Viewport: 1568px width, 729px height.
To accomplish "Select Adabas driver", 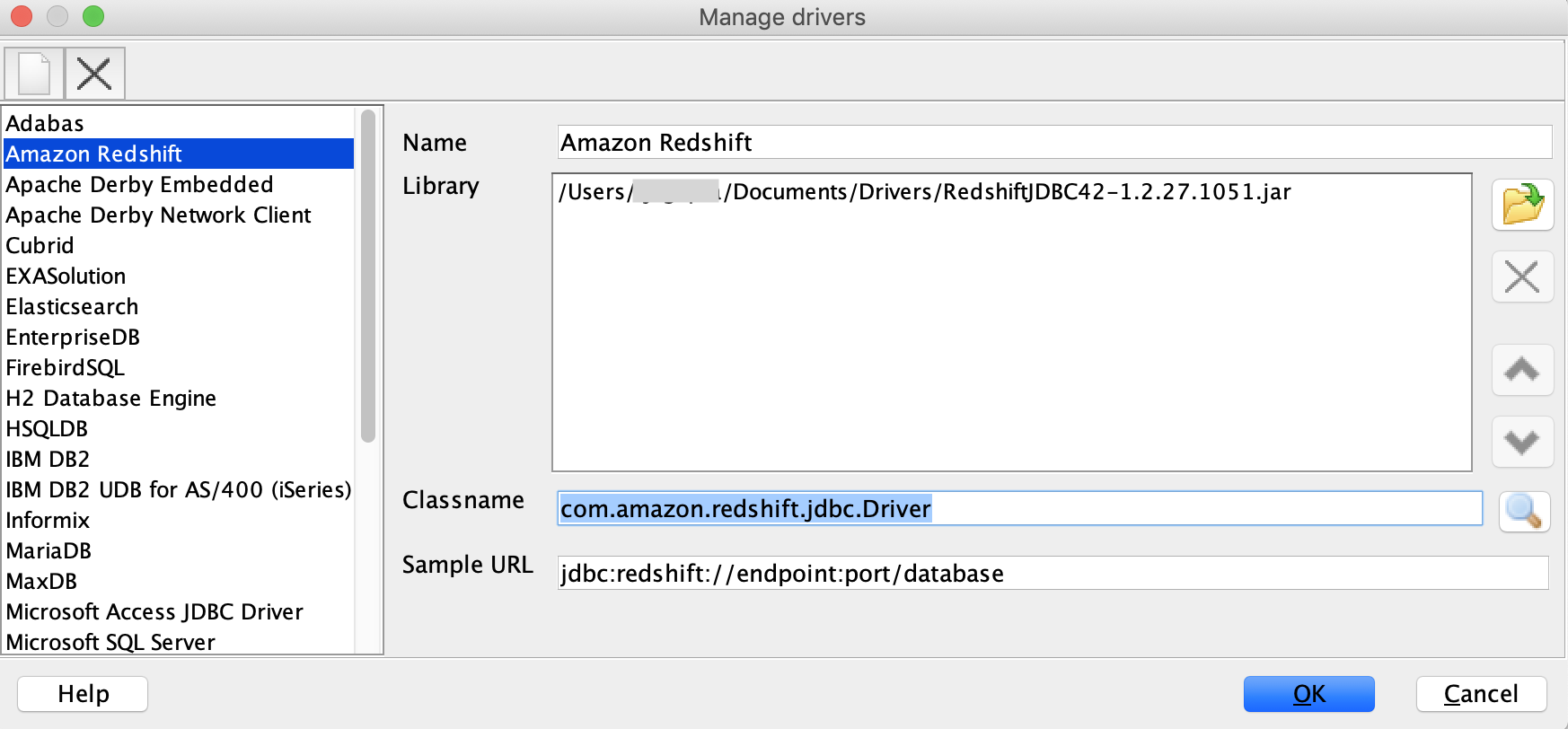I will tap(179, 123).
